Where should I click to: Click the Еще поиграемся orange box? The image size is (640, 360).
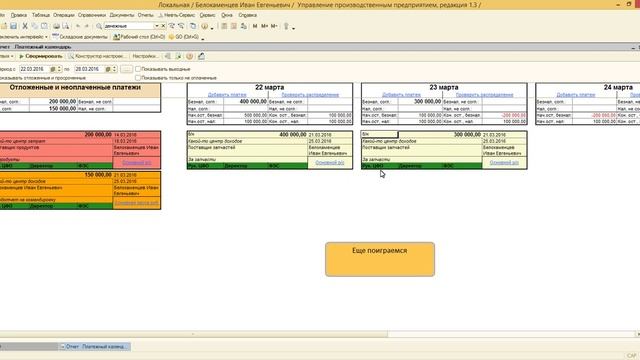(x=380, y=259)
